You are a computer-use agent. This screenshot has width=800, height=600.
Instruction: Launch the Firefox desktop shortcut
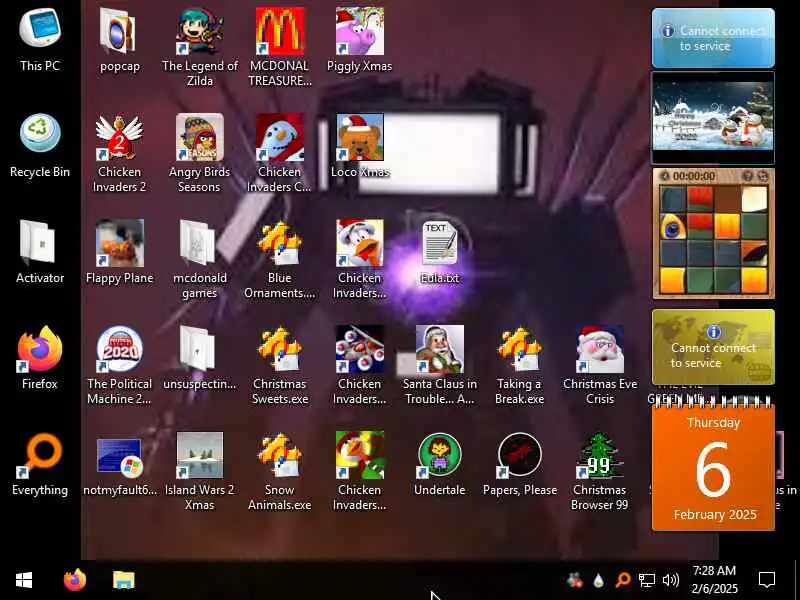(x=40, y=357)
